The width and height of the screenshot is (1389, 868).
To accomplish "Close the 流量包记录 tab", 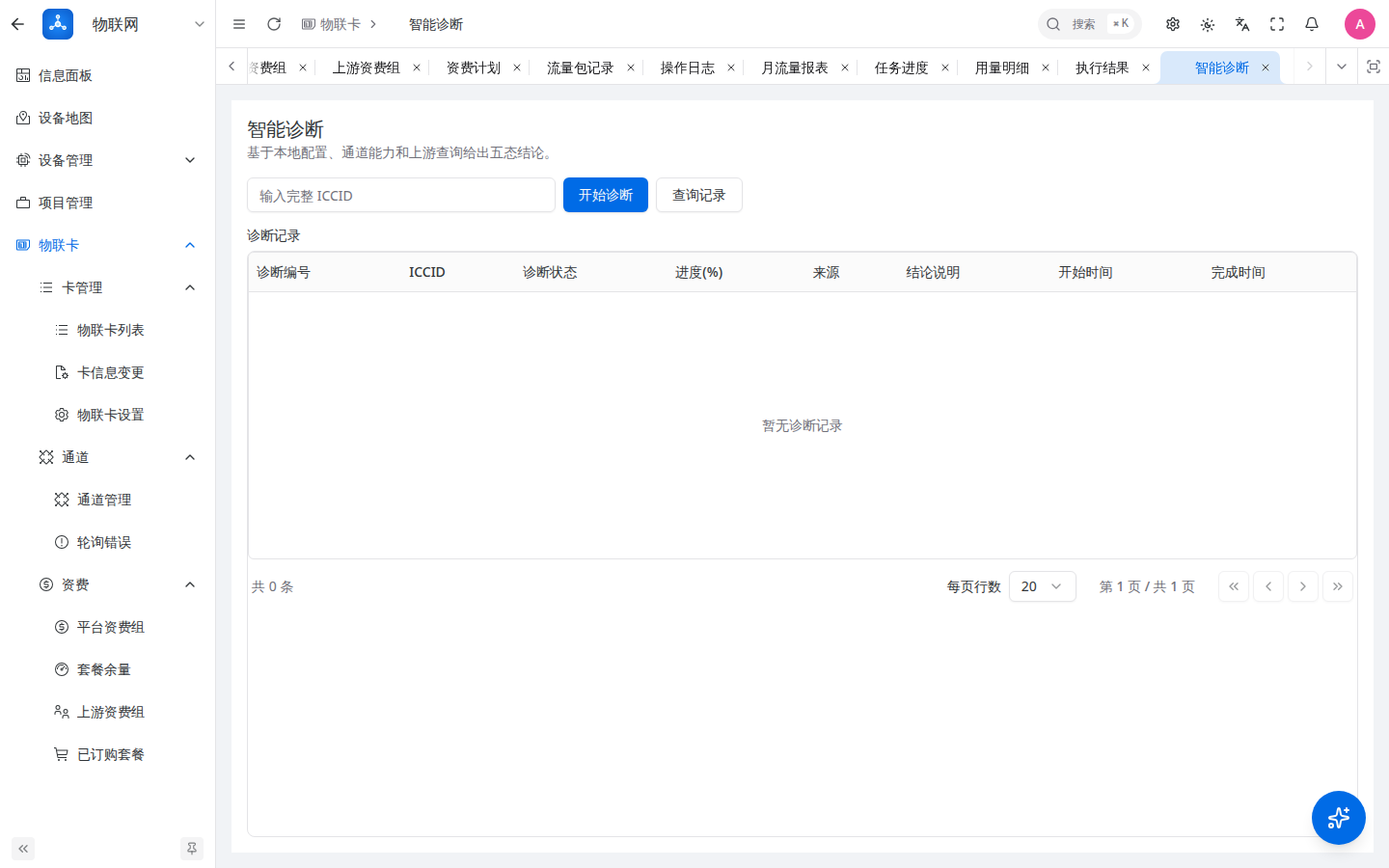I will tap(631, 68).
